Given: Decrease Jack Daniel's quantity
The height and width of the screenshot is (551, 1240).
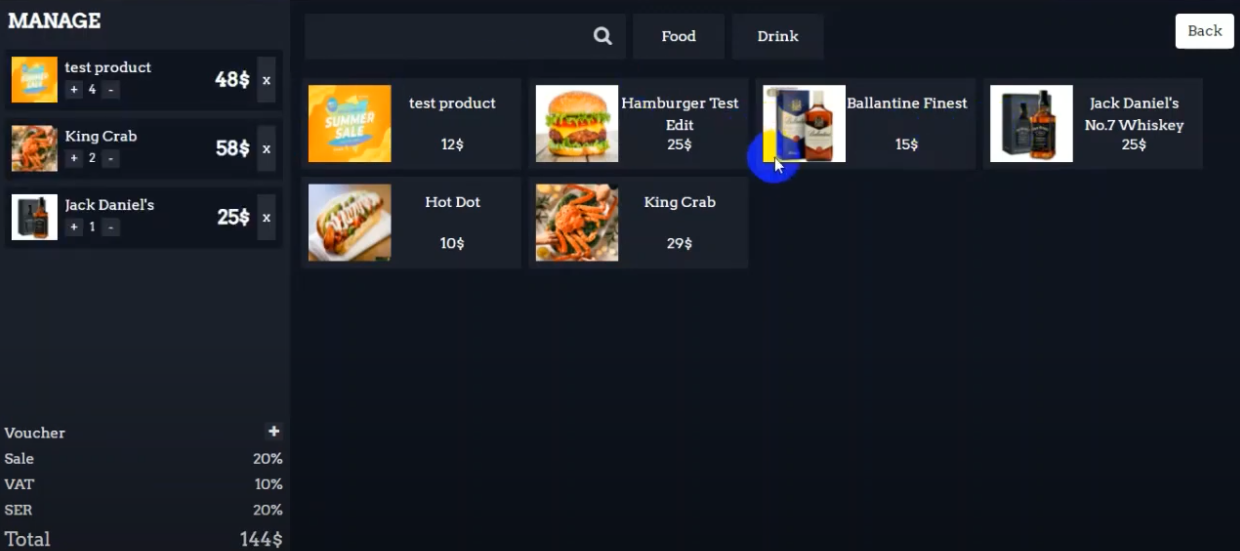Looking at the screenshot, I should (110, 227).
